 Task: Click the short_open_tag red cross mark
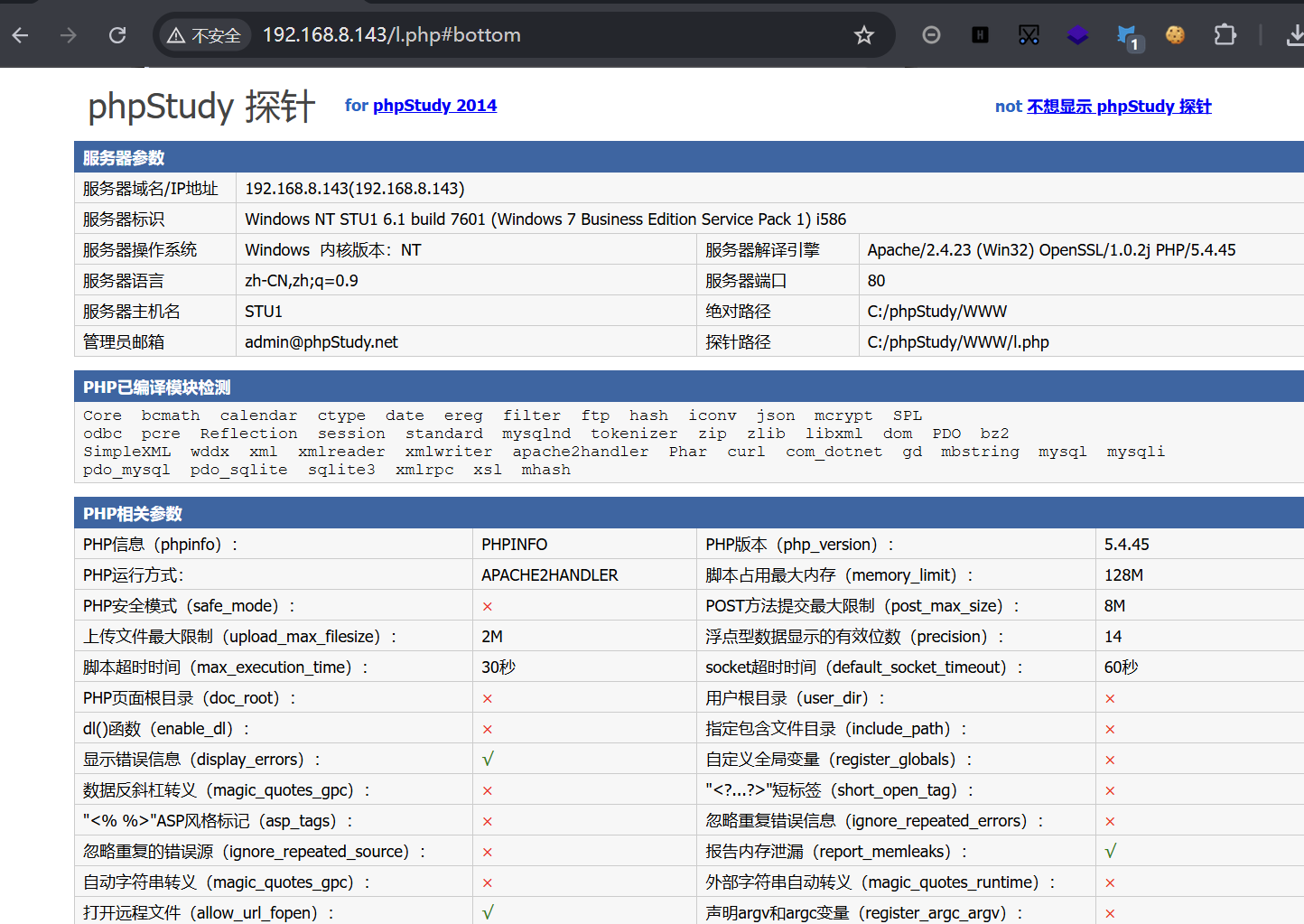1110,791
